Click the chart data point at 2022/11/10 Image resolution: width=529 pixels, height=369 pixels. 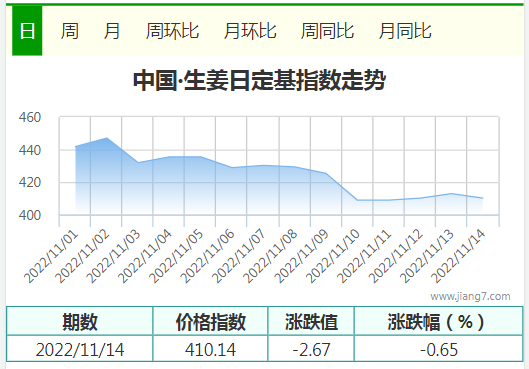(357, 200)
